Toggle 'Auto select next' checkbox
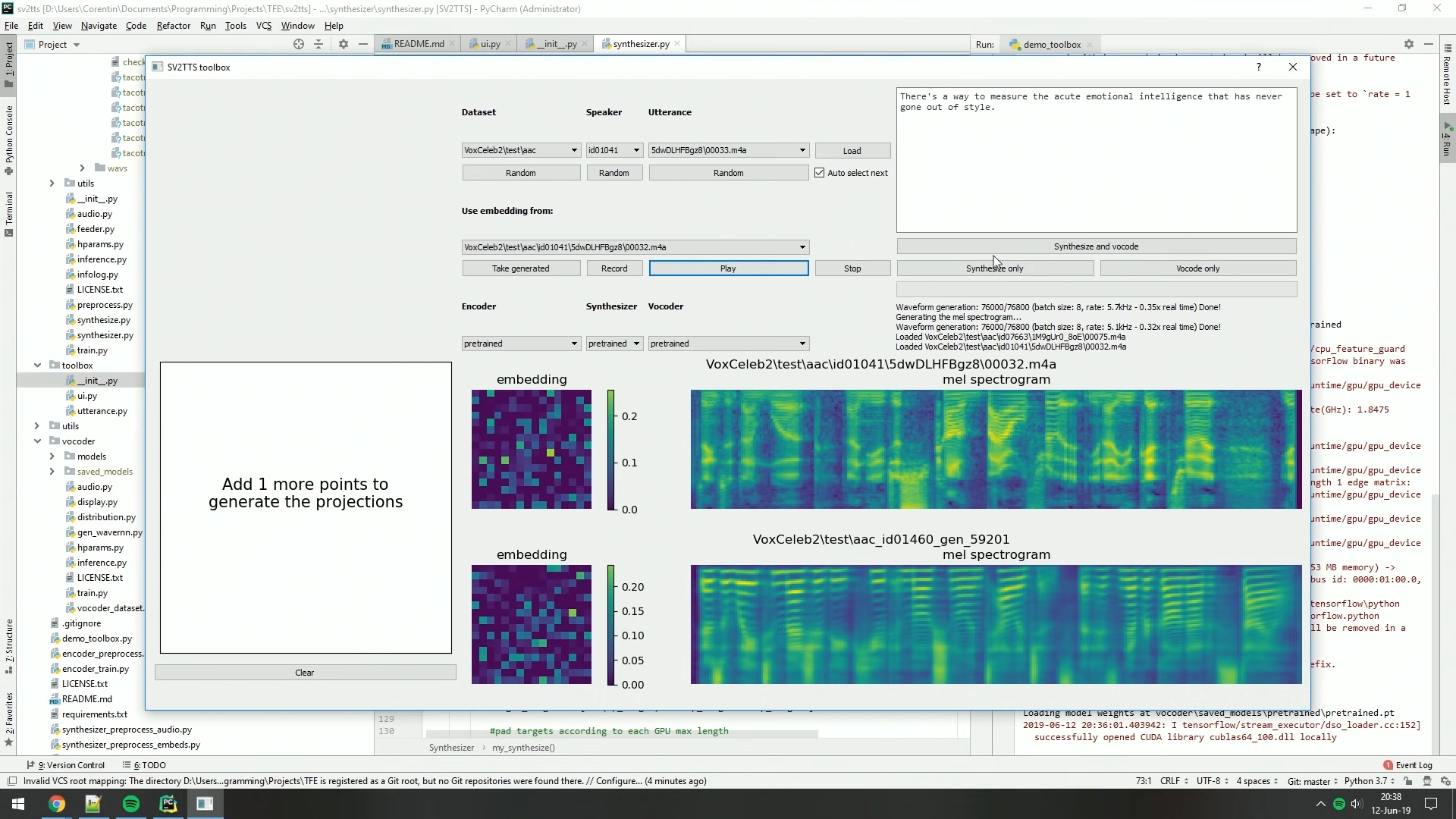The height and width of the screenshot is (819, 1456). click(x=820, y=172)
